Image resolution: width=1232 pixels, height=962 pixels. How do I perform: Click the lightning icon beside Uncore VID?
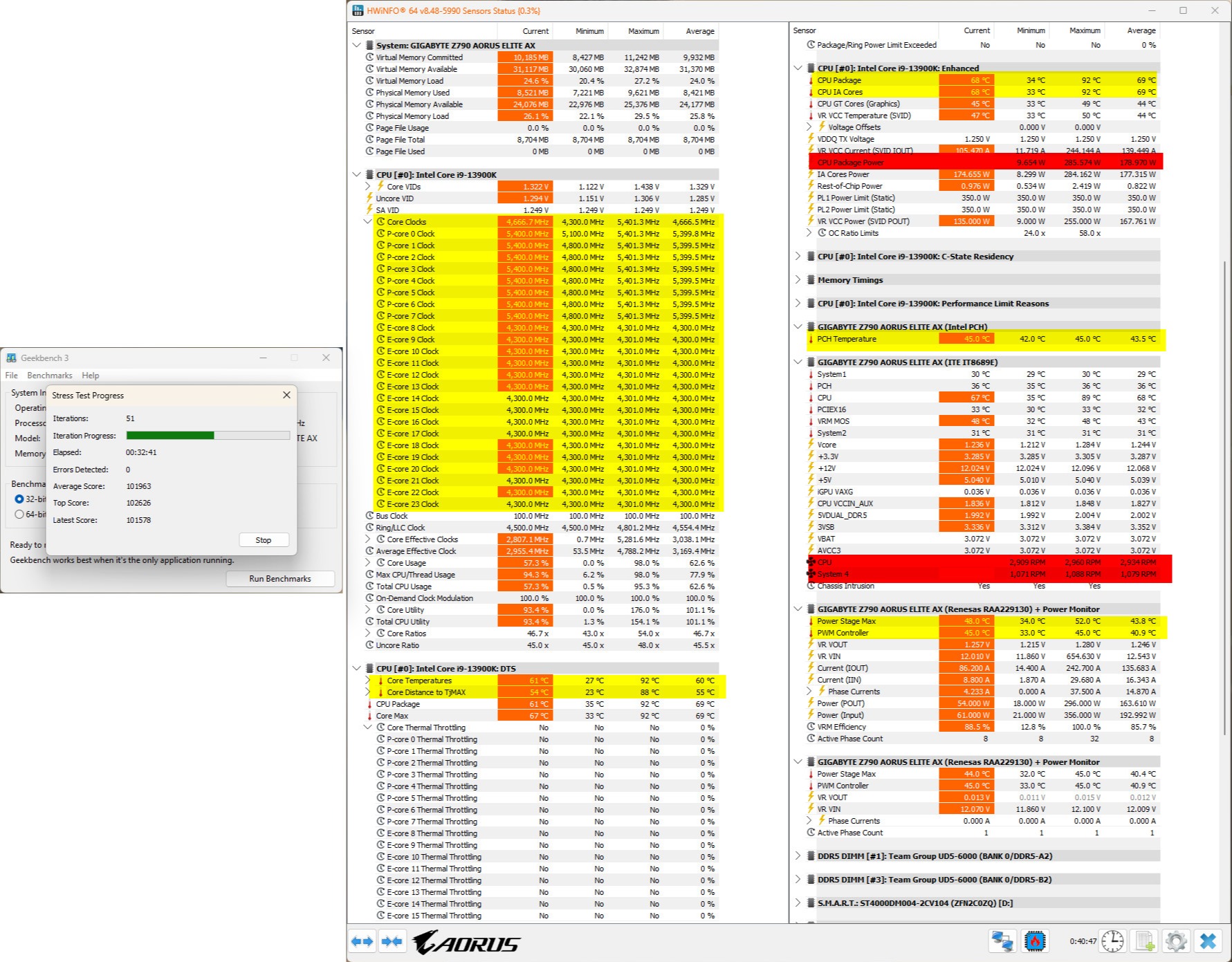(369, 198)
